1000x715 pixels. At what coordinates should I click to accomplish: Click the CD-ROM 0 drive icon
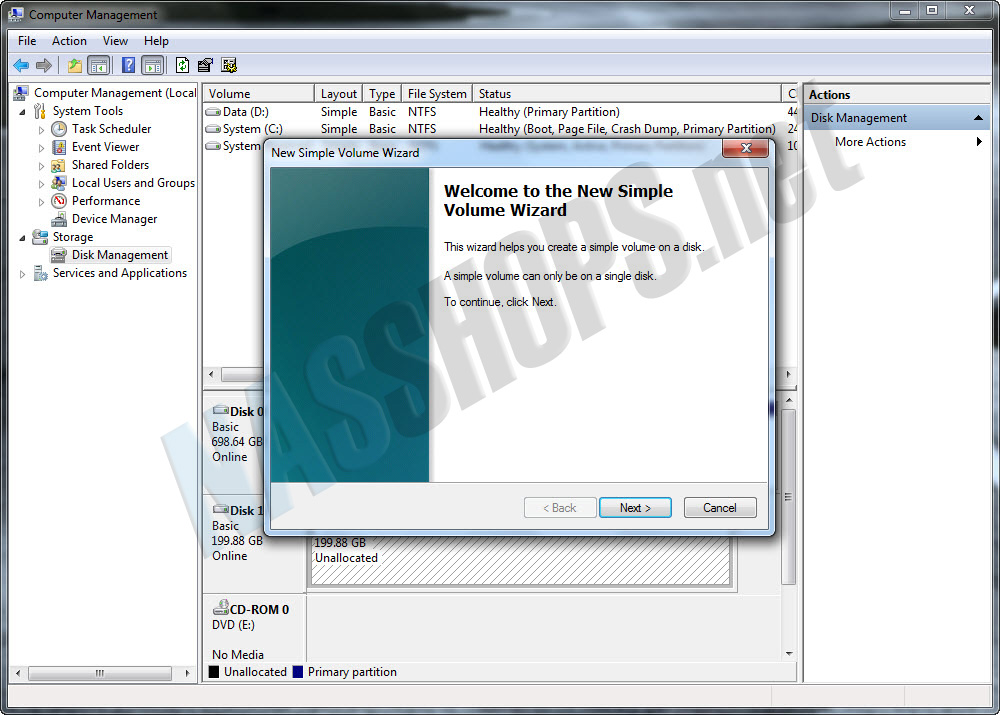[x=221, y=607]
